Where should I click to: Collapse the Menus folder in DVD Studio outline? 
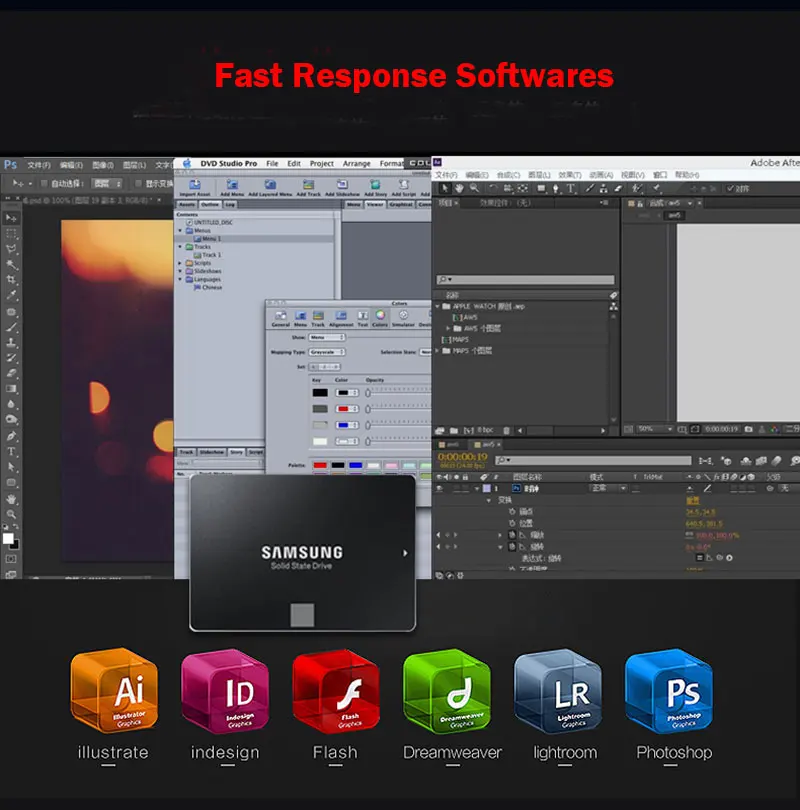[180, 230]
